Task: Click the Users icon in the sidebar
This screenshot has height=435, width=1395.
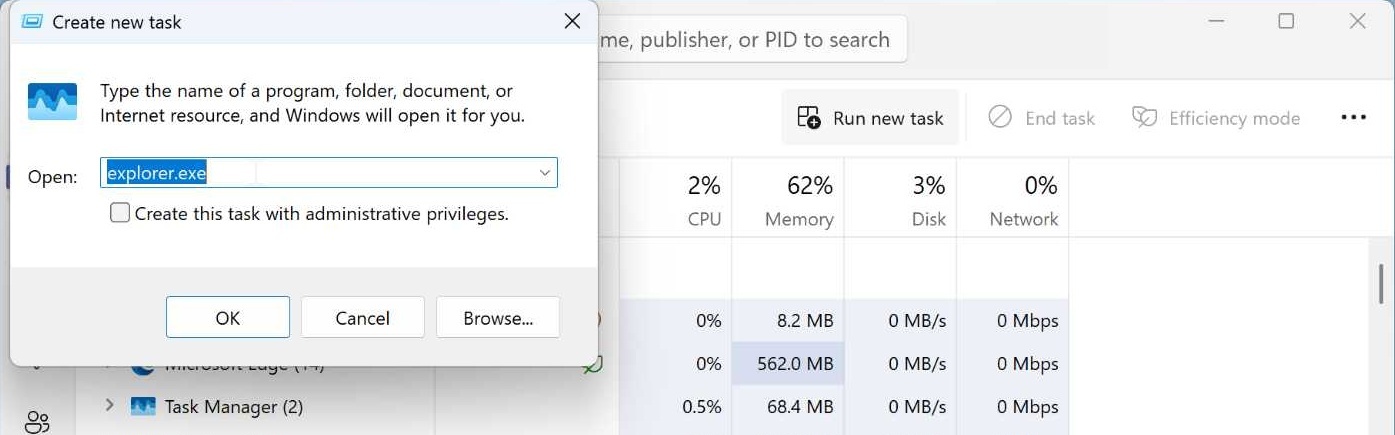Action: tap(37, 422)
